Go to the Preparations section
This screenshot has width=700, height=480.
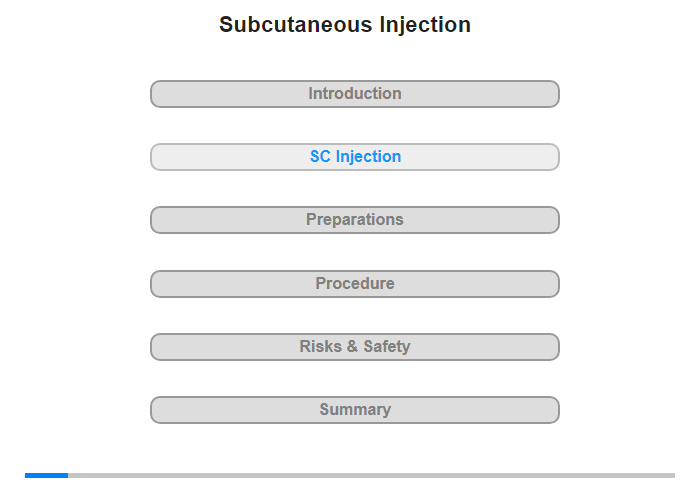click(355, 220)
